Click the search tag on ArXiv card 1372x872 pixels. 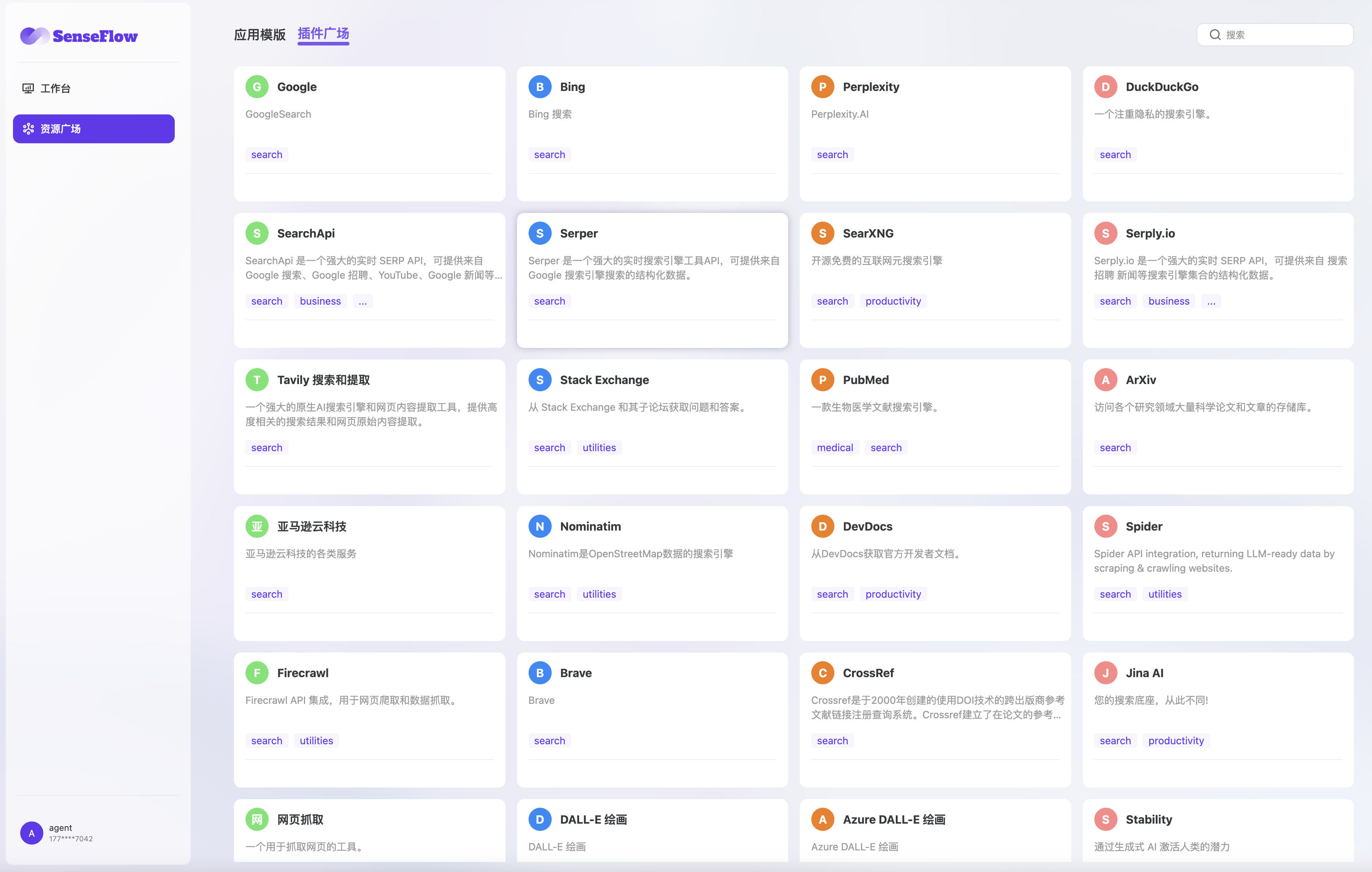(1115, 448)
